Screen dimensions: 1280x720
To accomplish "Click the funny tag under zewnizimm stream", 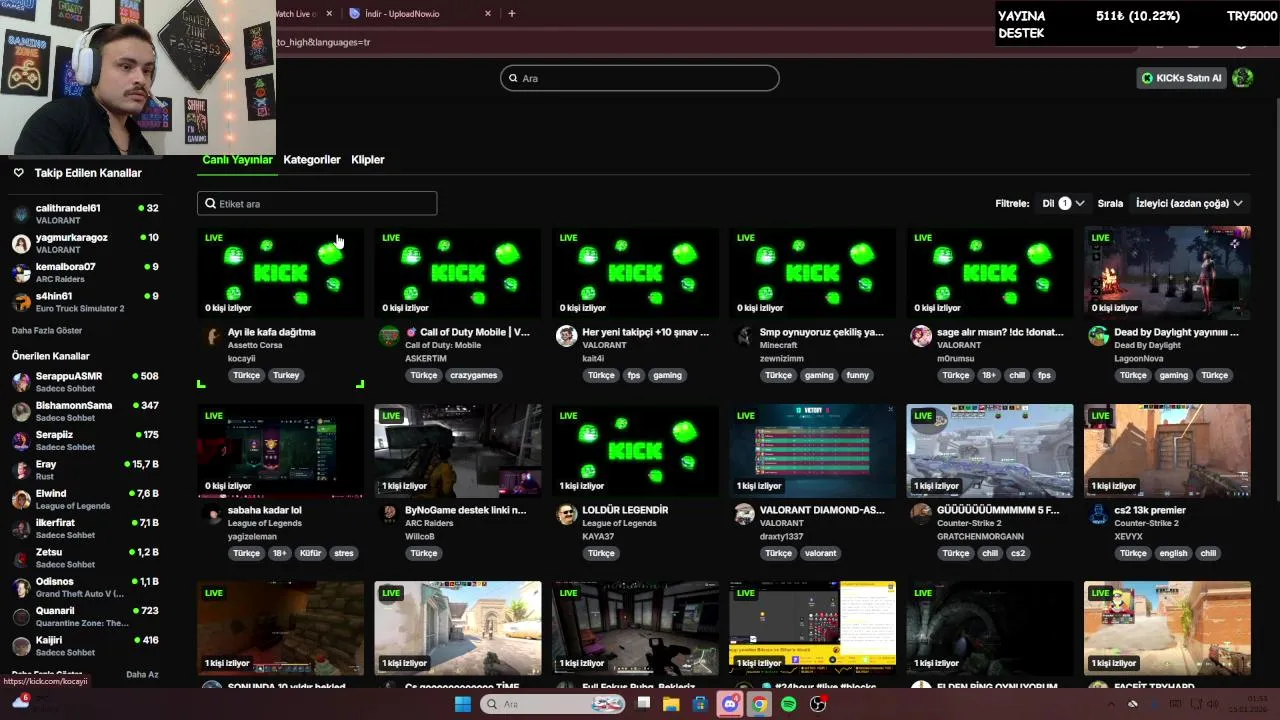I will coord(857,375).
